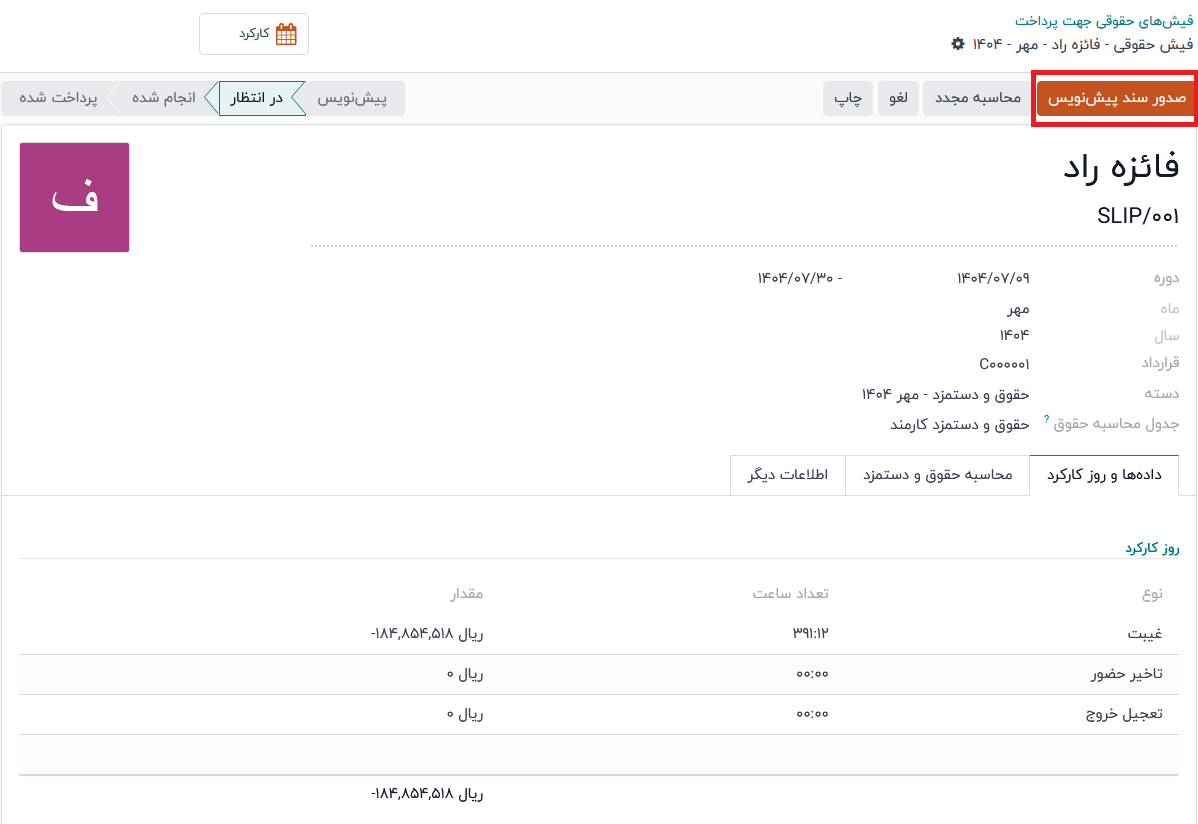Set status to پیش‌نویس in the status bar
The image size is (1198, 824).
pyautogui.click(x=352, y=98)
